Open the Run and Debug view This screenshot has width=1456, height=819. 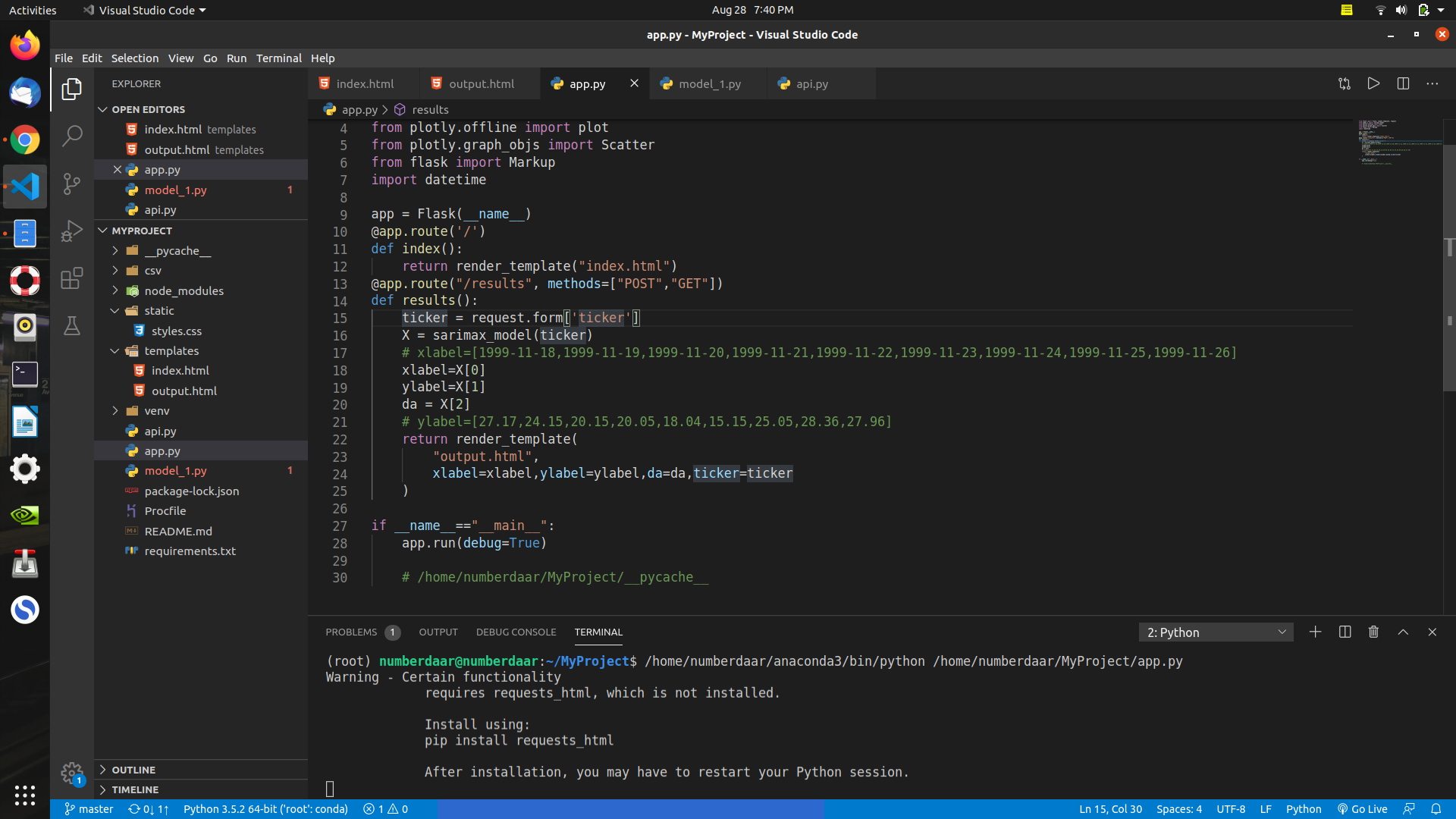(x=72, y=231)
